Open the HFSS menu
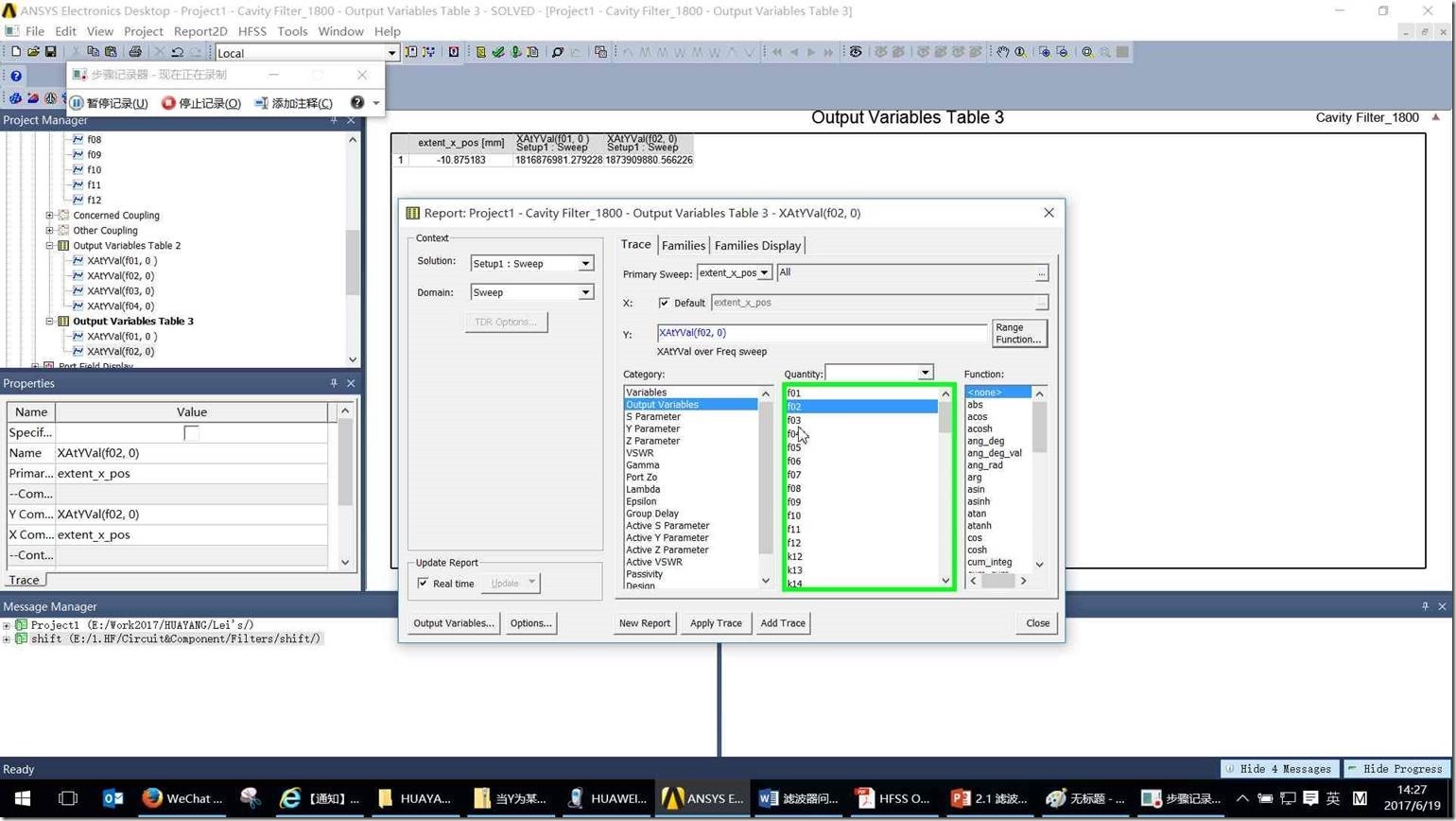The image size is (1456, 821). tap(252, 31)
